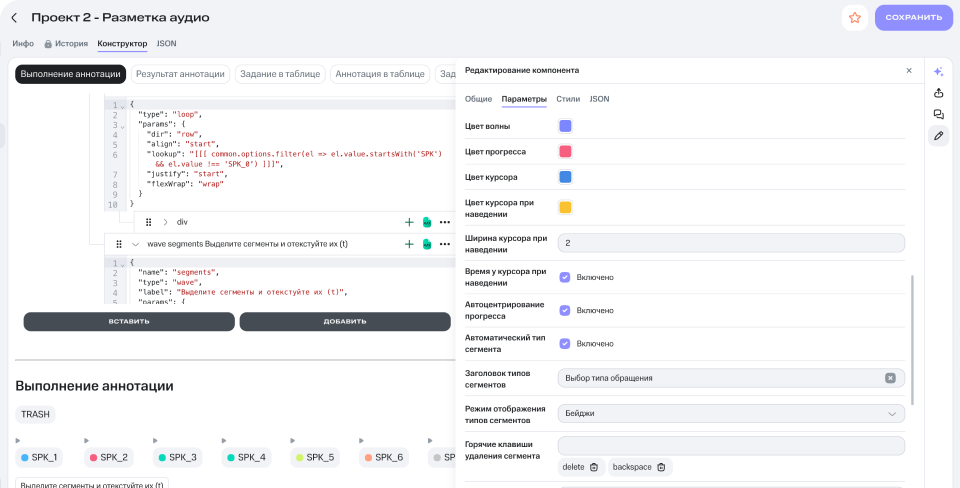The image size is (960, 488).
Task: Open the comments chat icon
Action: 938,114
